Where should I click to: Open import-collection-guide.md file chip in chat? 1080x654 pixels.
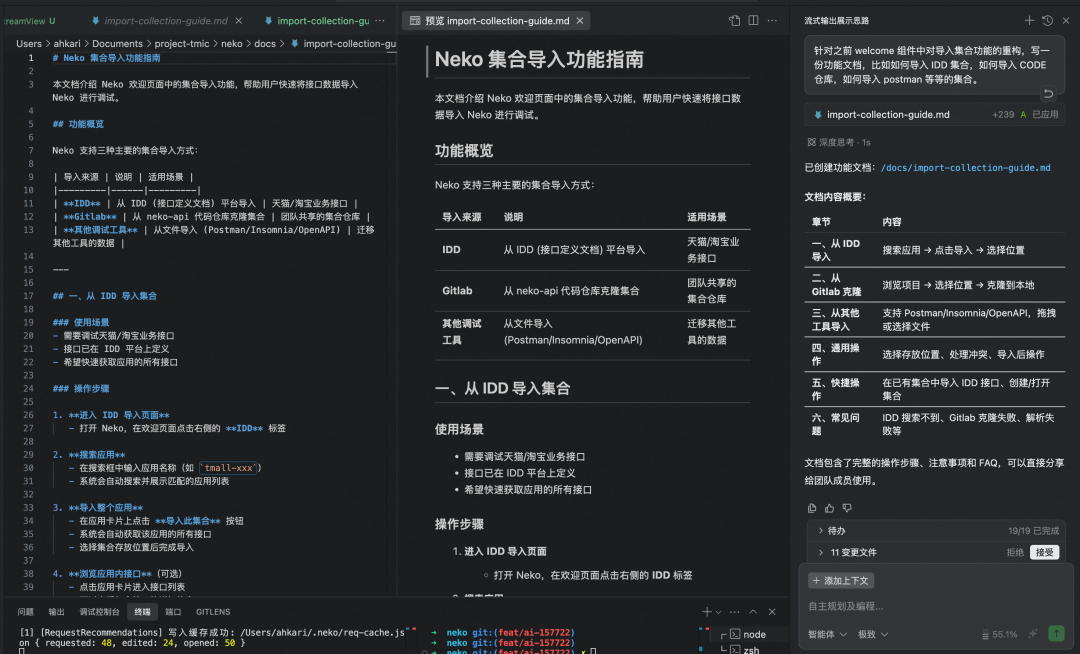point(934,114)
